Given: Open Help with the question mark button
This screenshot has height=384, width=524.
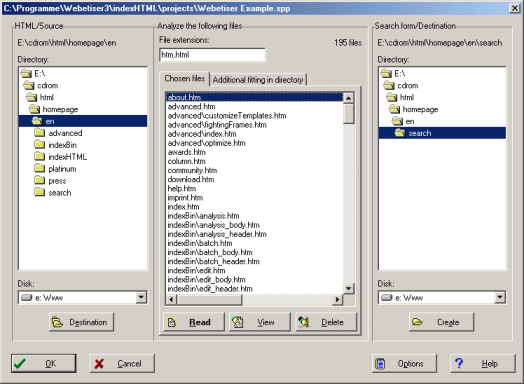Looking at the screenshot, I should [483, 363].
